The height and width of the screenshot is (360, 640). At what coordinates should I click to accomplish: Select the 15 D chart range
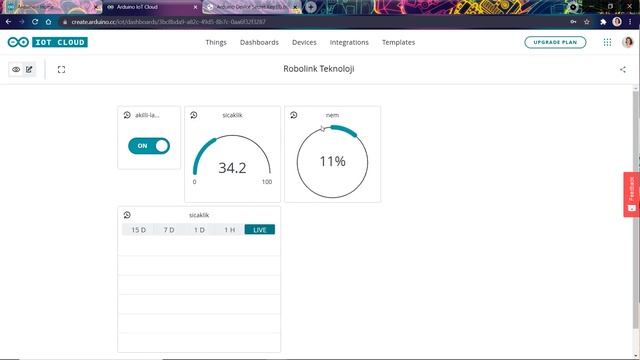coord(138,230)
